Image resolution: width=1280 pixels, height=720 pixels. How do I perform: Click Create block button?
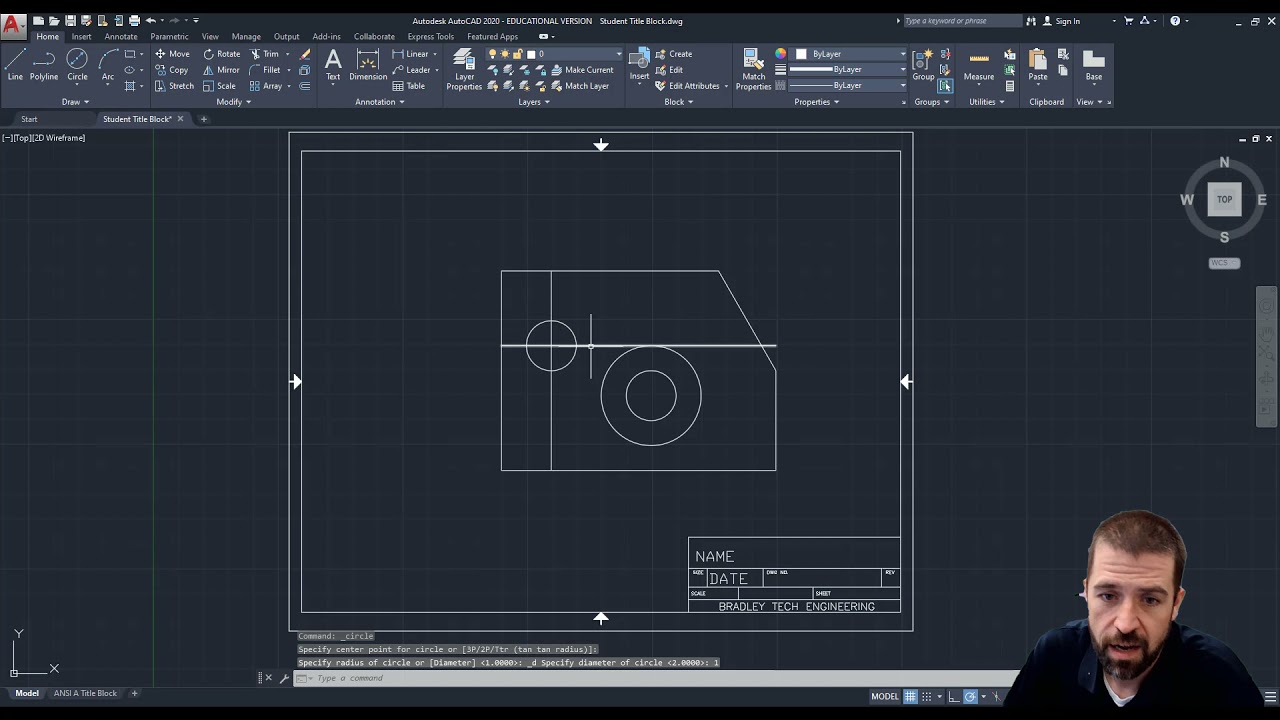coord(673,54)
